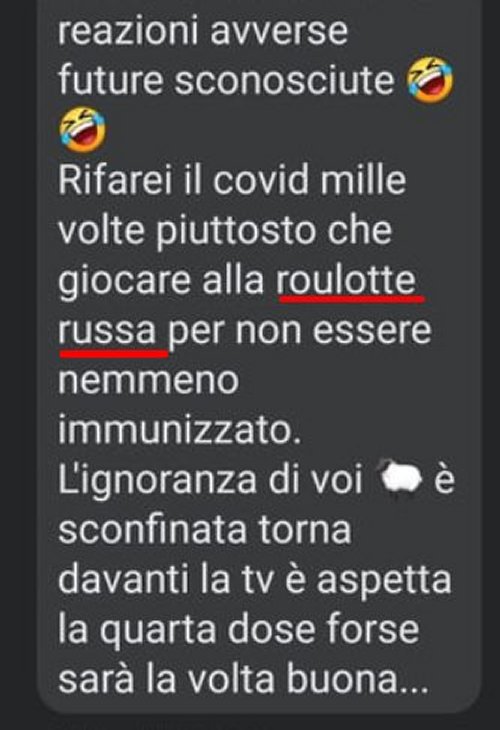The image size is (500, 730).
Task: Click the line 'sconfinata torna'
Action: (204, 530)
